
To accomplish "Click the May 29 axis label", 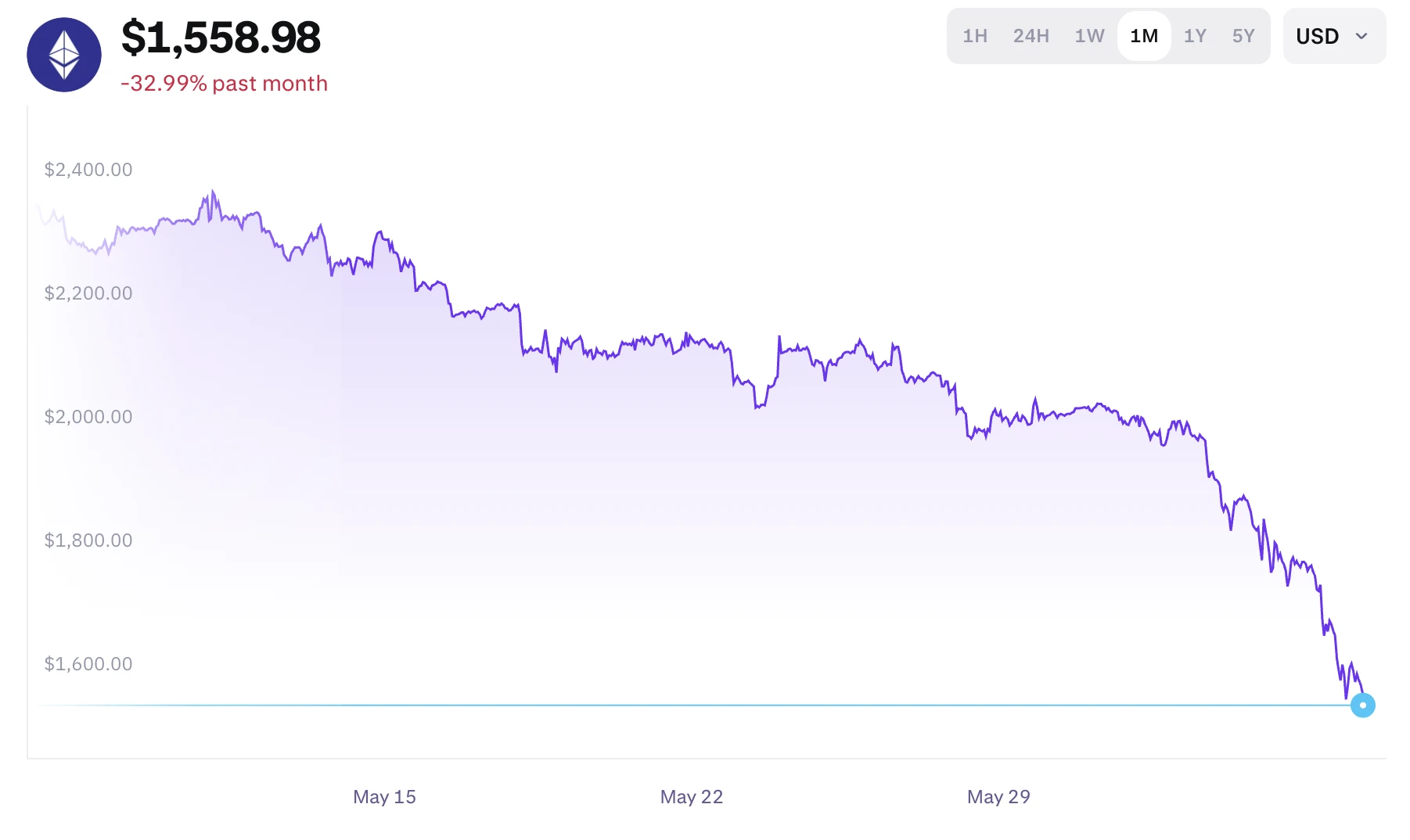I will tap(998, 796).
